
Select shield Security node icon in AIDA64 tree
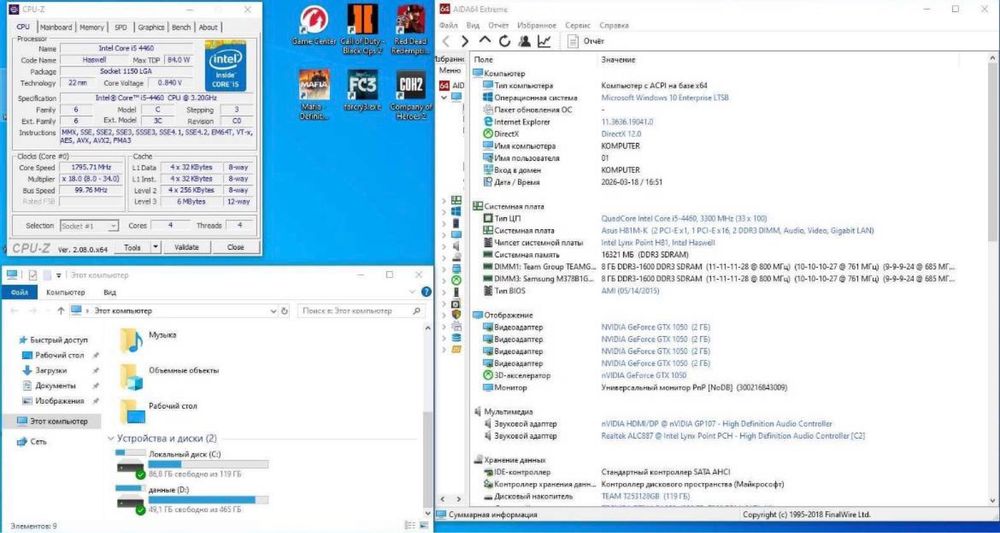click(456, 314)
